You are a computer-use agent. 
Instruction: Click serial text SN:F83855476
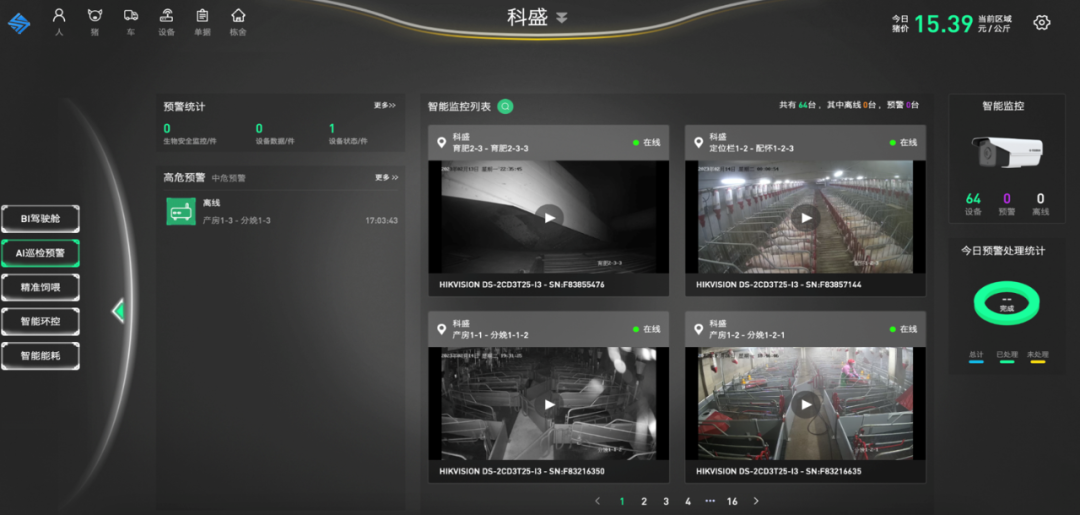(x=576, y=284)
